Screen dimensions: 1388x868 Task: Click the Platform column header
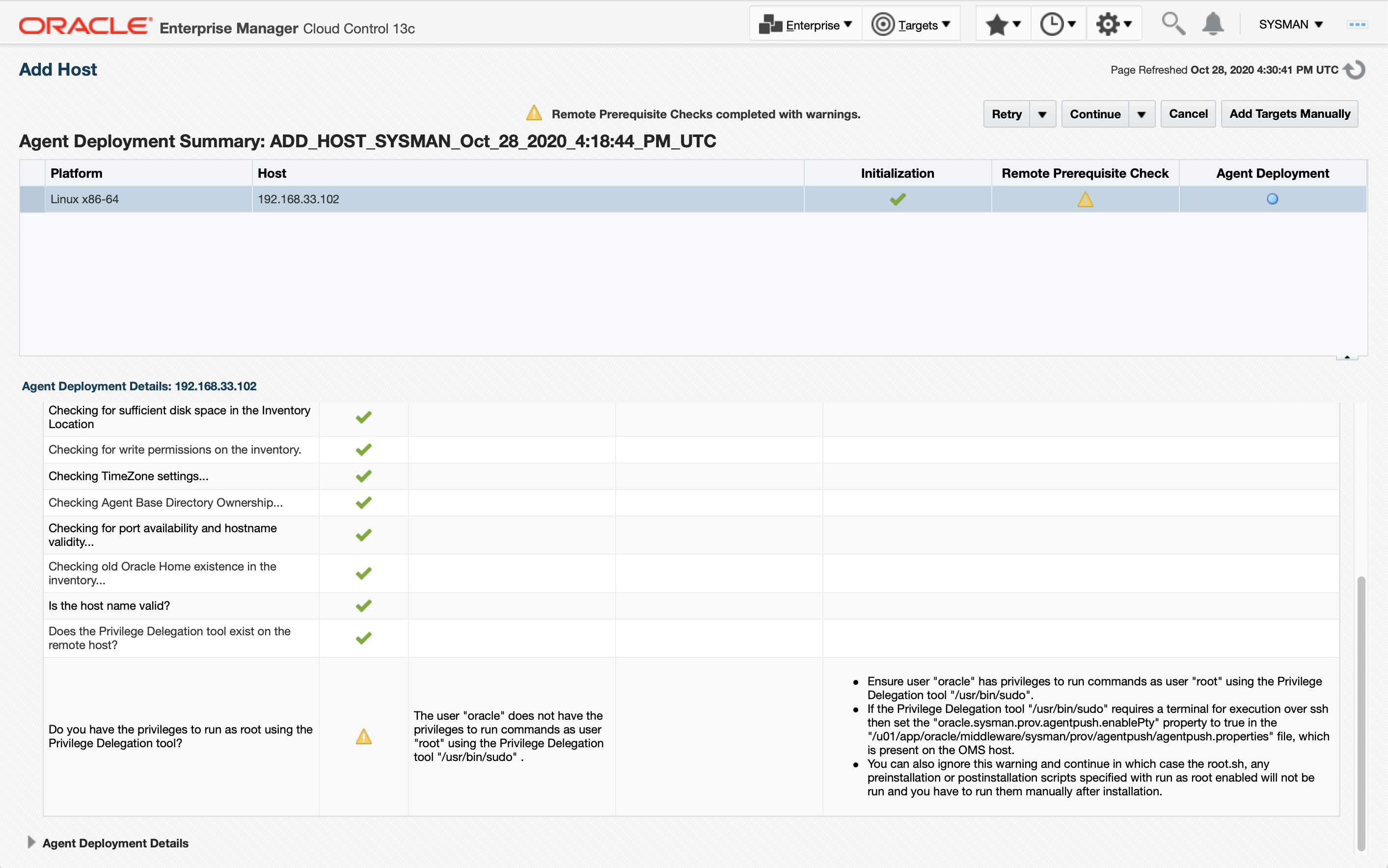148,173
